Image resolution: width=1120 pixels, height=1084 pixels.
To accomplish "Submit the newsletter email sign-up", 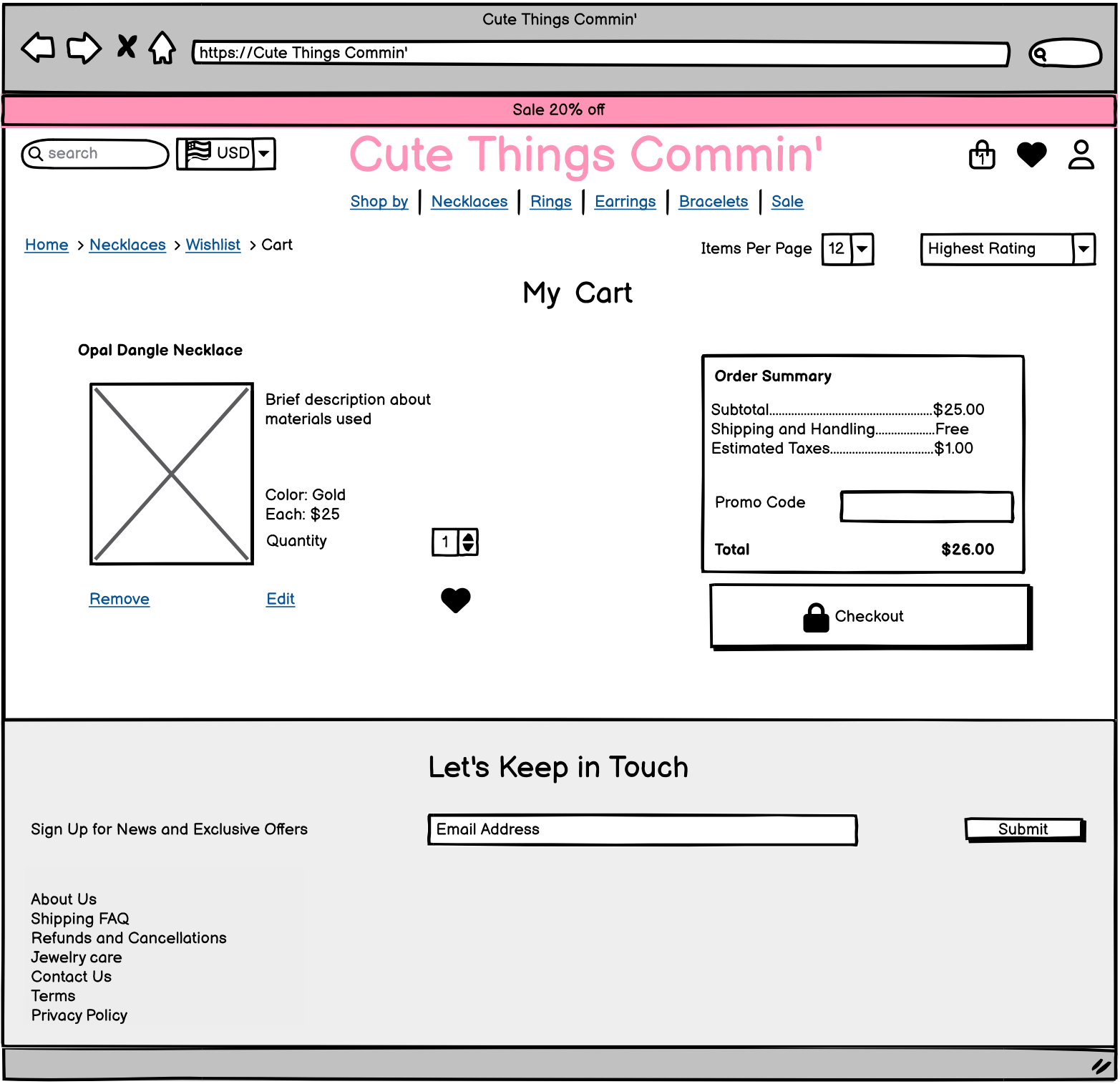I will click(1023, 829).
